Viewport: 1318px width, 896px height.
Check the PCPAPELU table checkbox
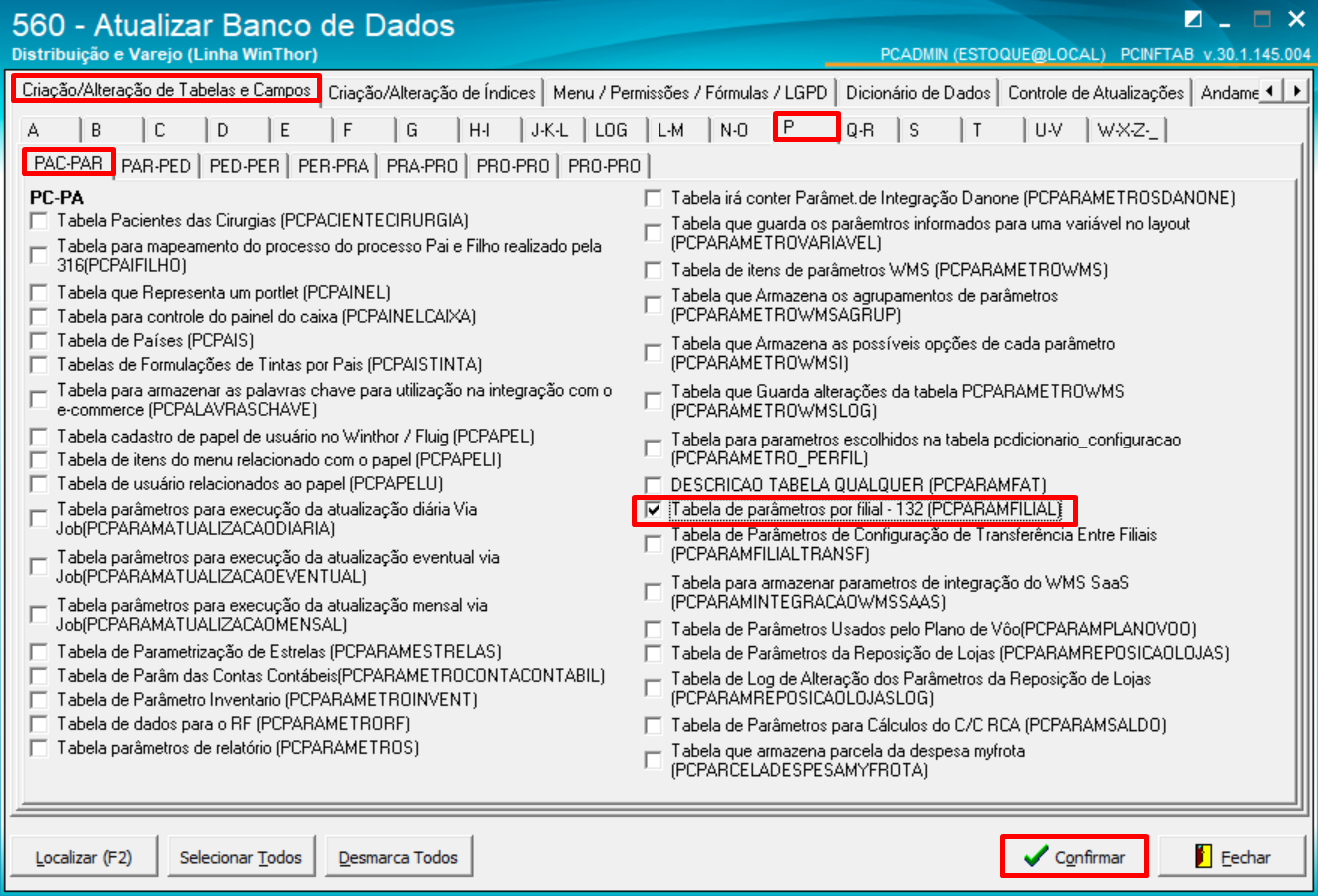coord(39,483)
